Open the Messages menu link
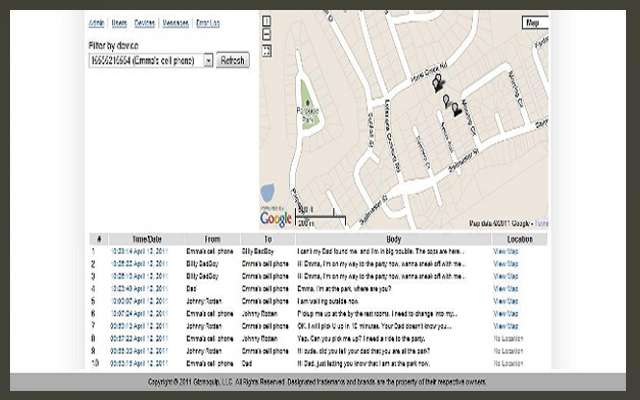Image resolution: width=640 pixels, height=400 pixels. coord(177,20)
